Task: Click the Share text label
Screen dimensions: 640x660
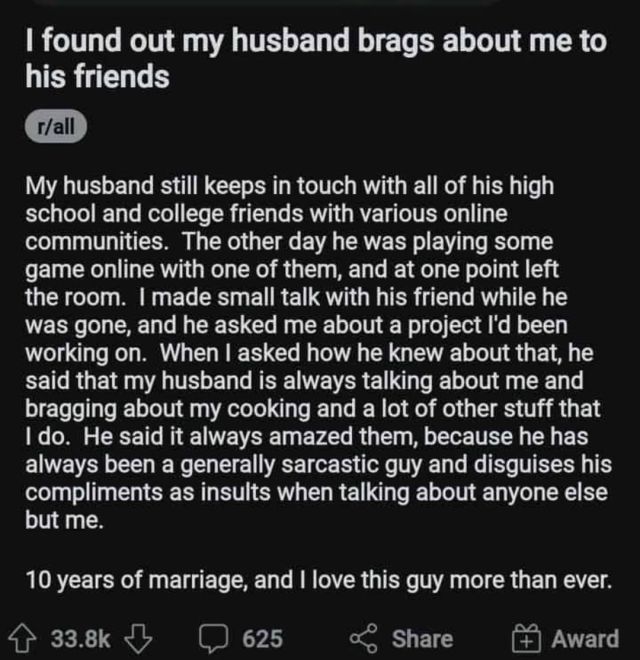Action: click(x=422, y=639)
